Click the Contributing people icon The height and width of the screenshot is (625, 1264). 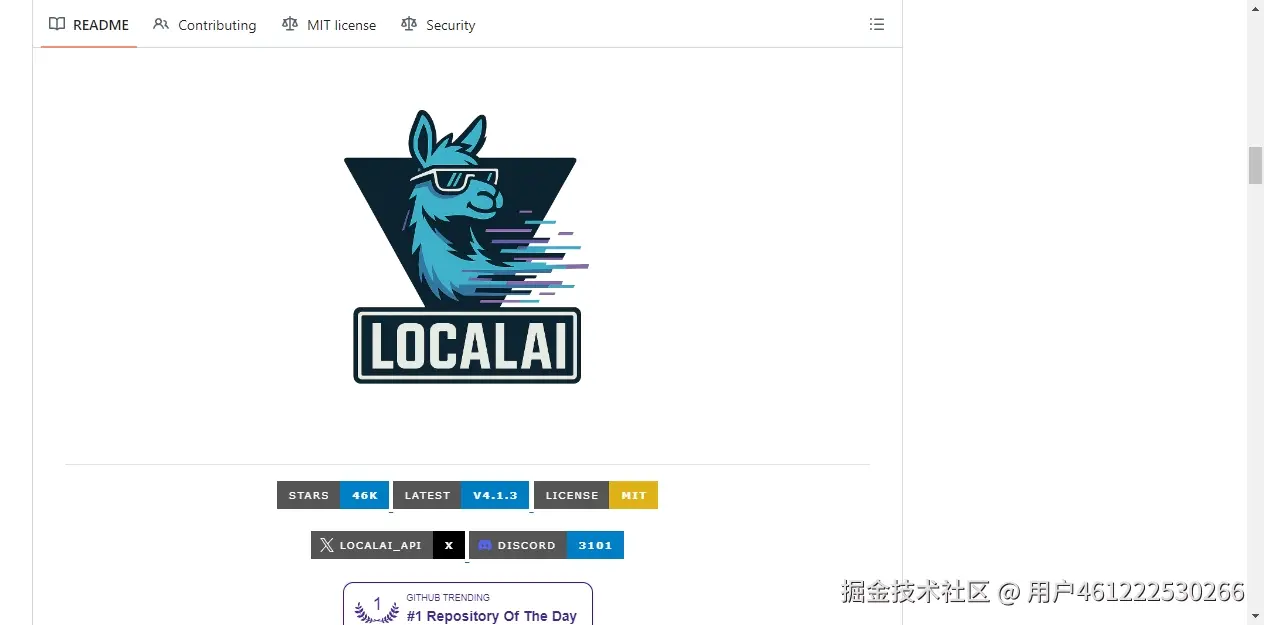pyautogui.click(x=161, y=24)
